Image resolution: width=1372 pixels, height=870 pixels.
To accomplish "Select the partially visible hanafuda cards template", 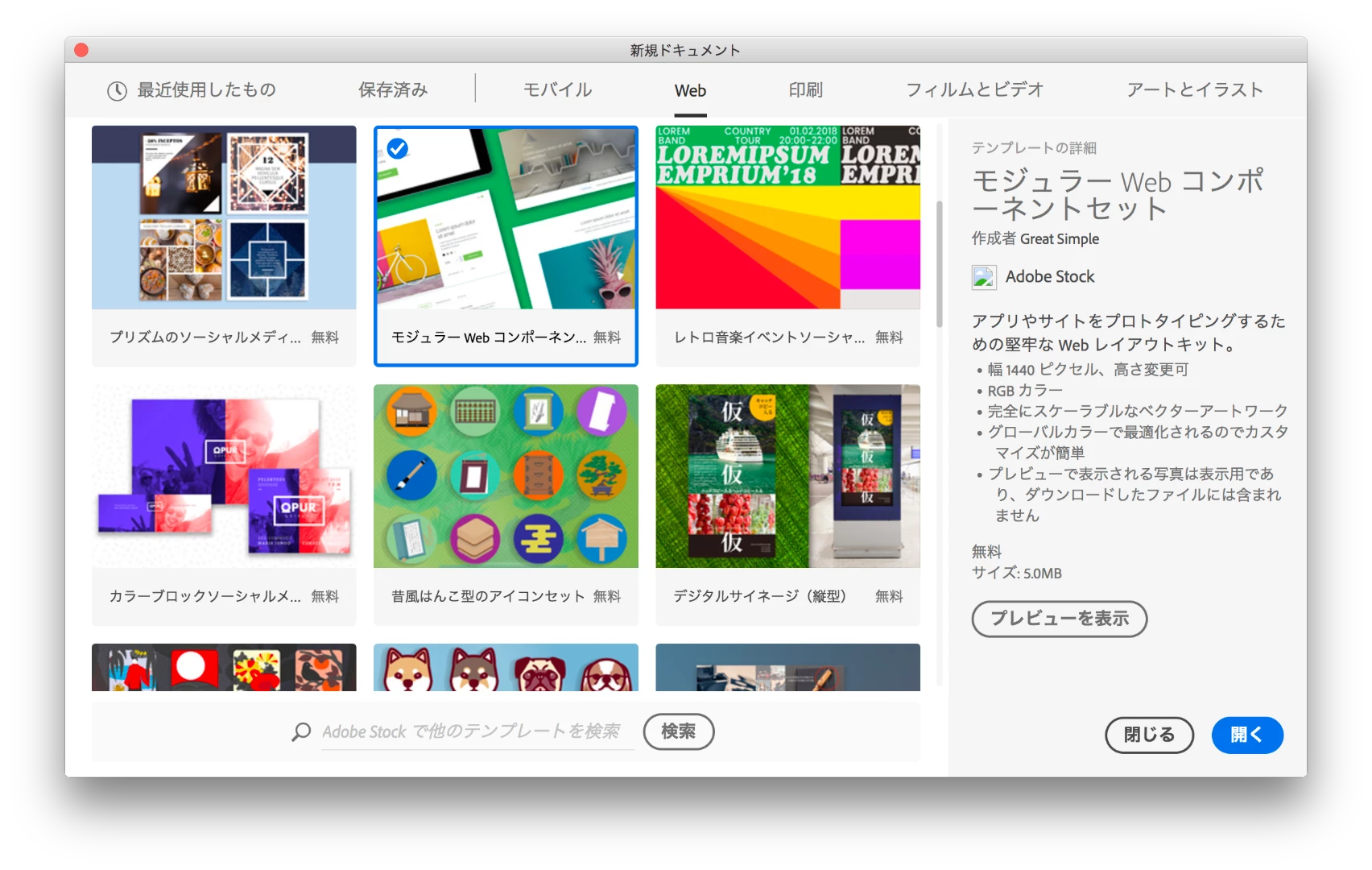I will click(224, 667).
